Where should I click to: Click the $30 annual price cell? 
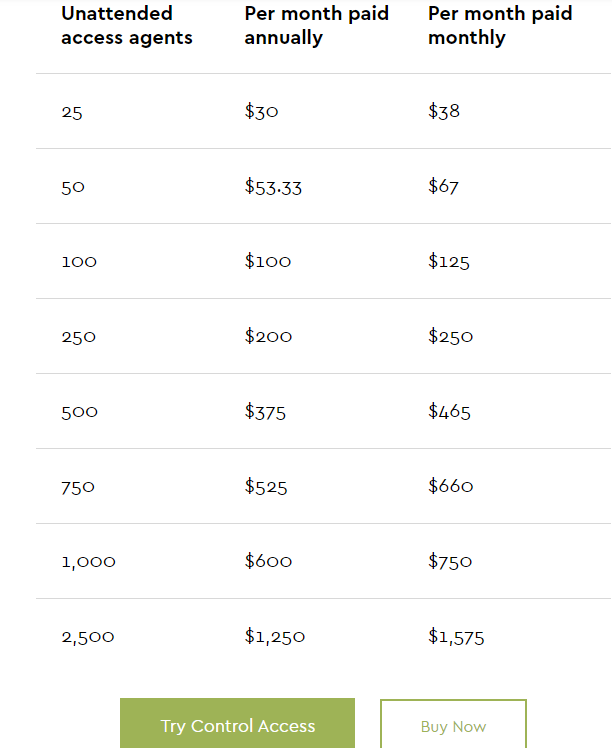(x=261, y=111)
